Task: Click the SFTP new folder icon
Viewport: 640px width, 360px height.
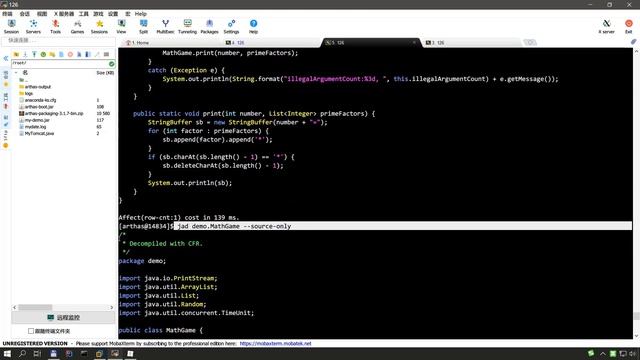Action: coord(52,54)
